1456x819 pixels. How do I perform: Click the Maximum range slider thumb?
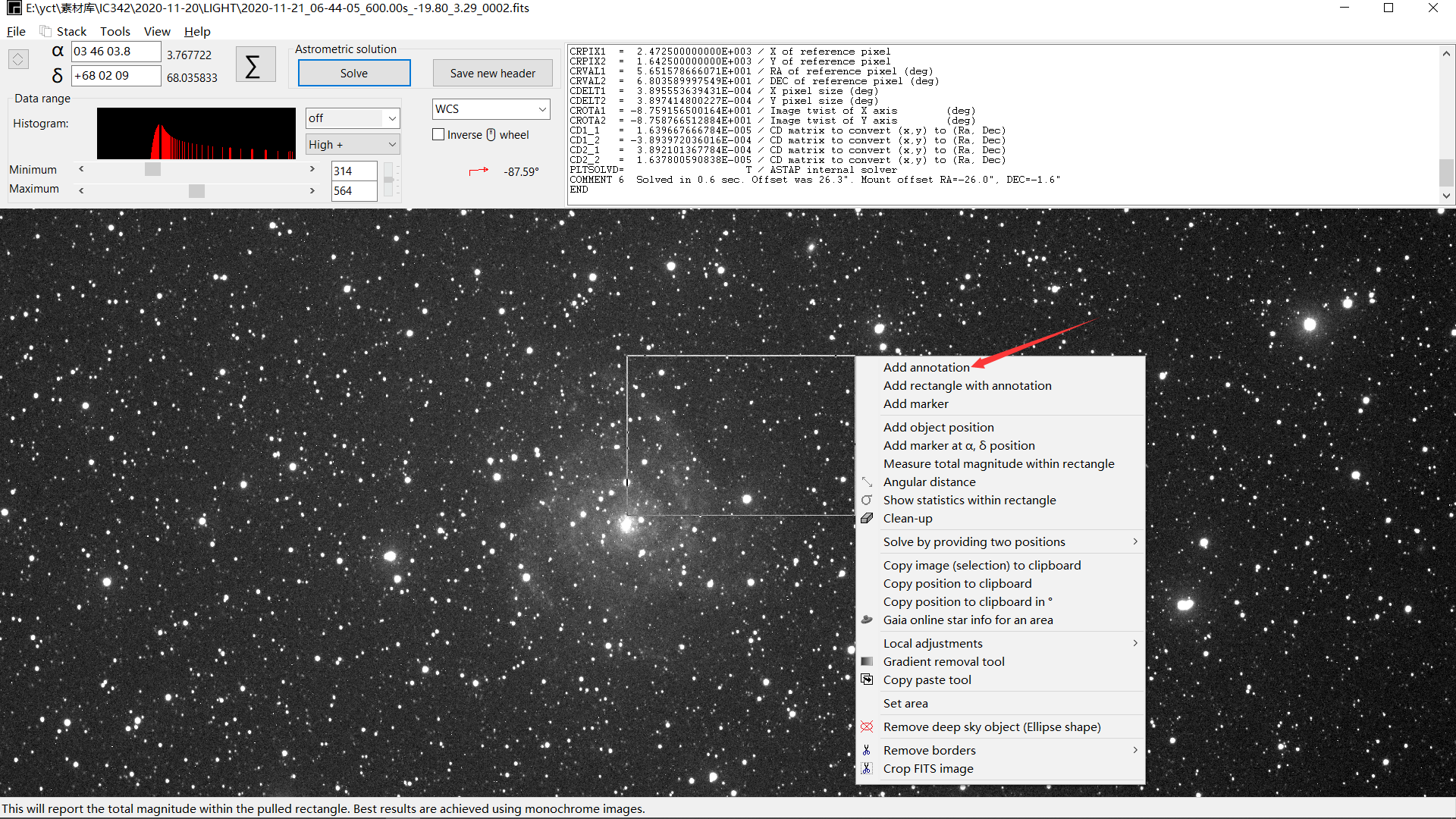click(196, 191)
